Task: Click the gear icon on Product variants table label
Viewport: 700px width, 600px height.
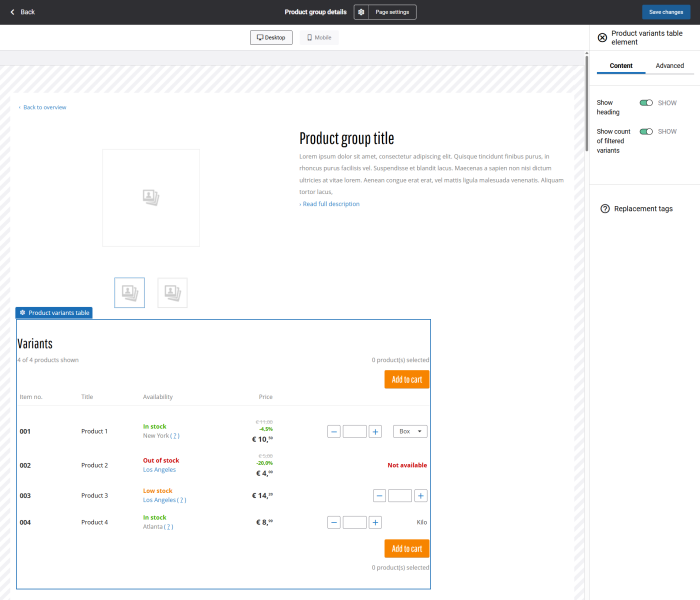Action: (x=22, y=313)
